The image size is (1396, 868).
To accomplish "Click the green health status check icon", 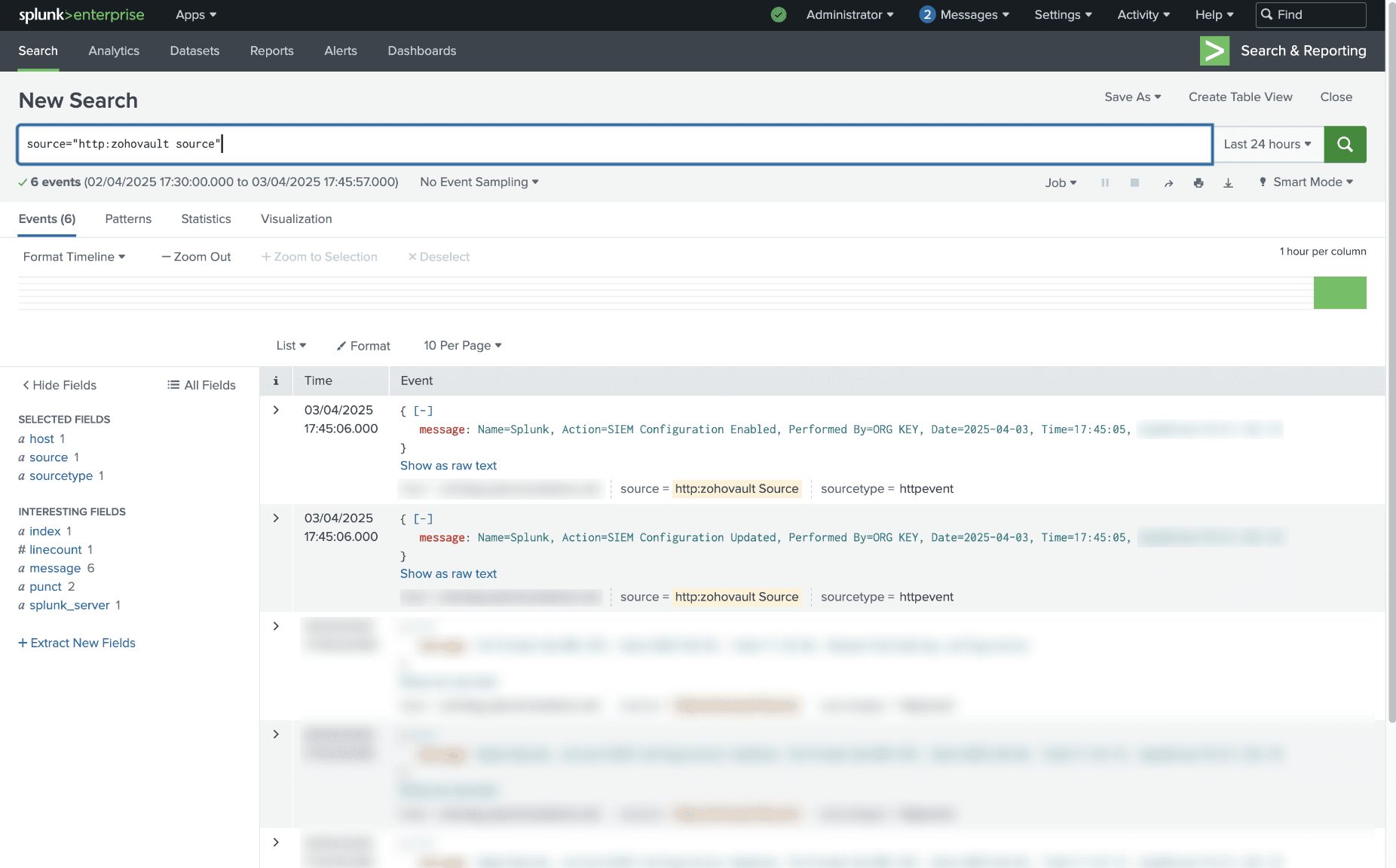I will (x=779, y=14).
